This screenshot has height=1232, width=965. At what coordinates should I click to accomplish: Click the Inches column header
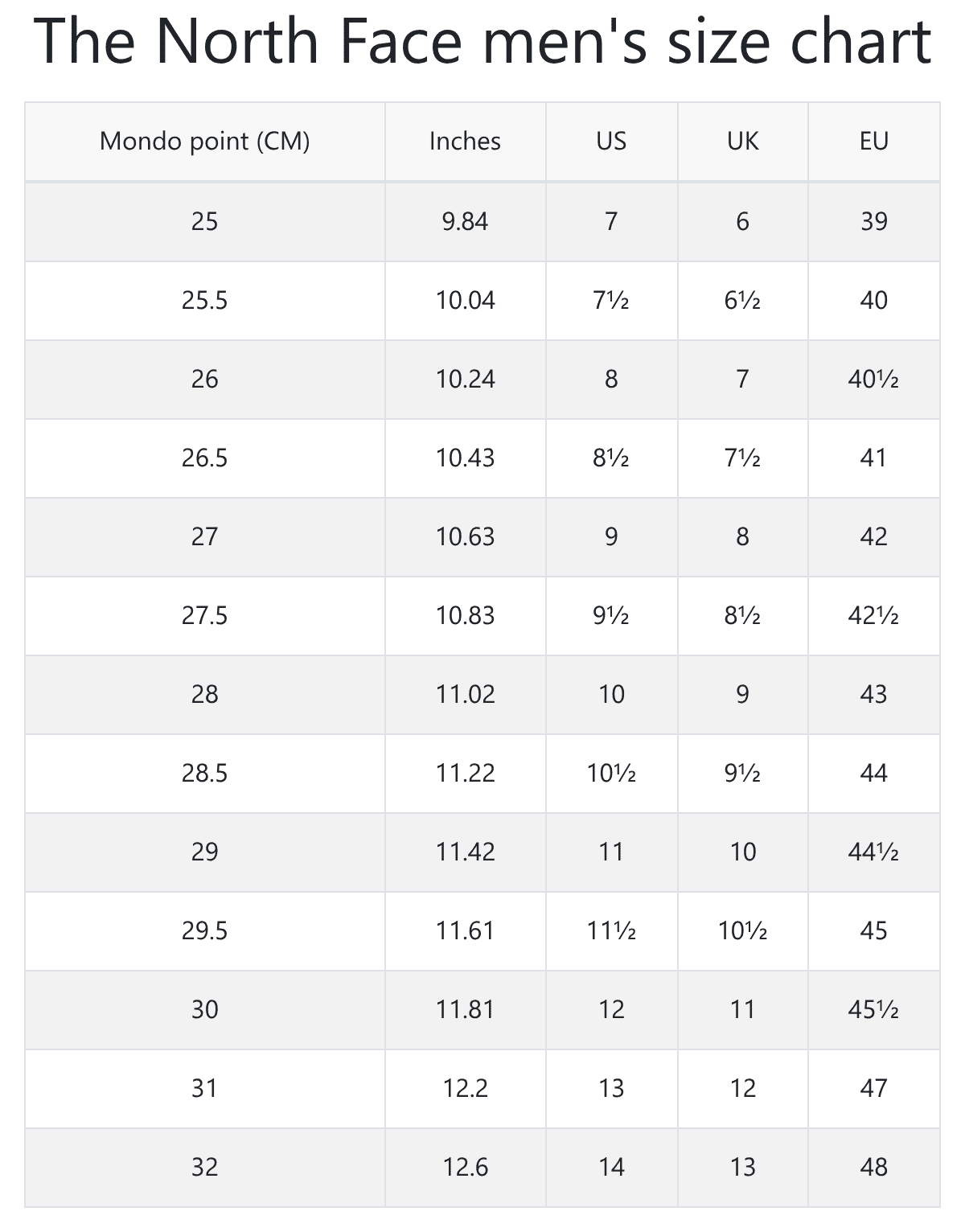click(465, 142)
